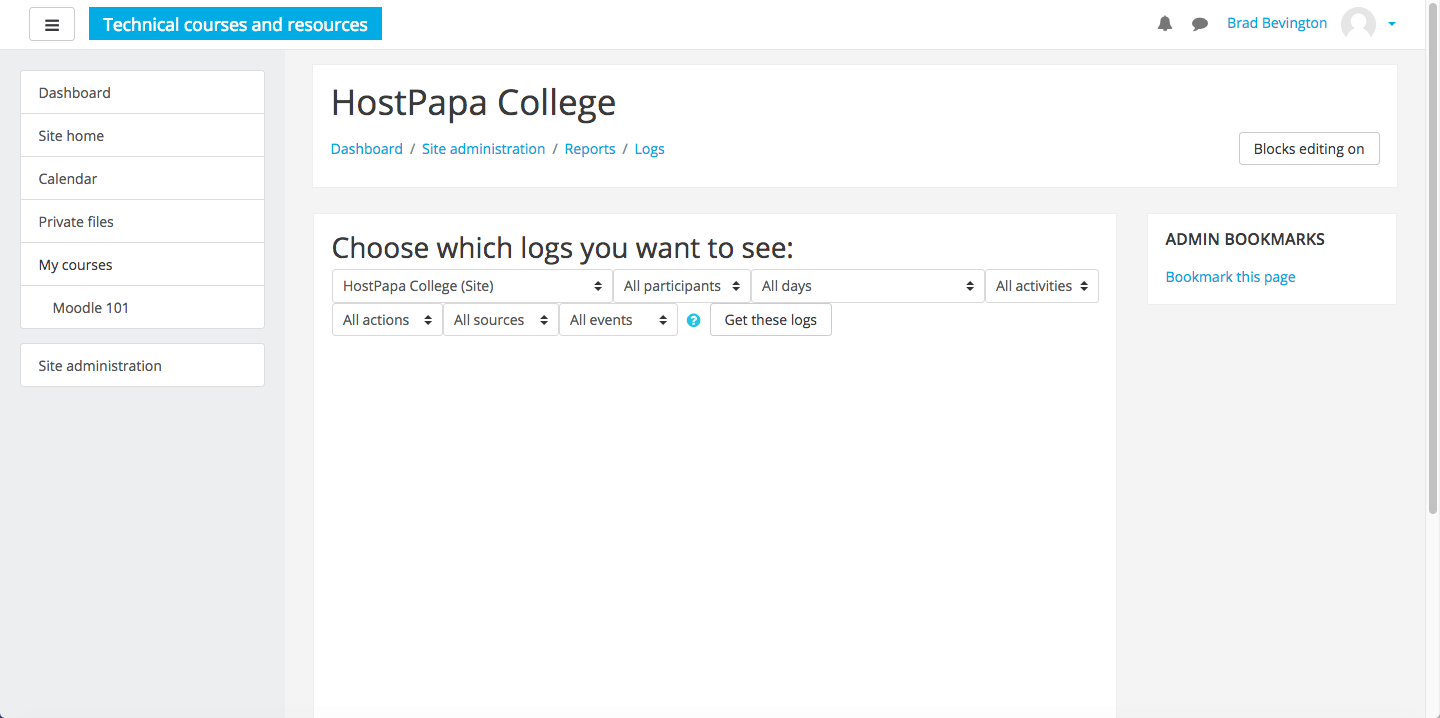Open the All sources dropdown
The width and height of the screenshot is (1440, 718).
click(501, 320)
